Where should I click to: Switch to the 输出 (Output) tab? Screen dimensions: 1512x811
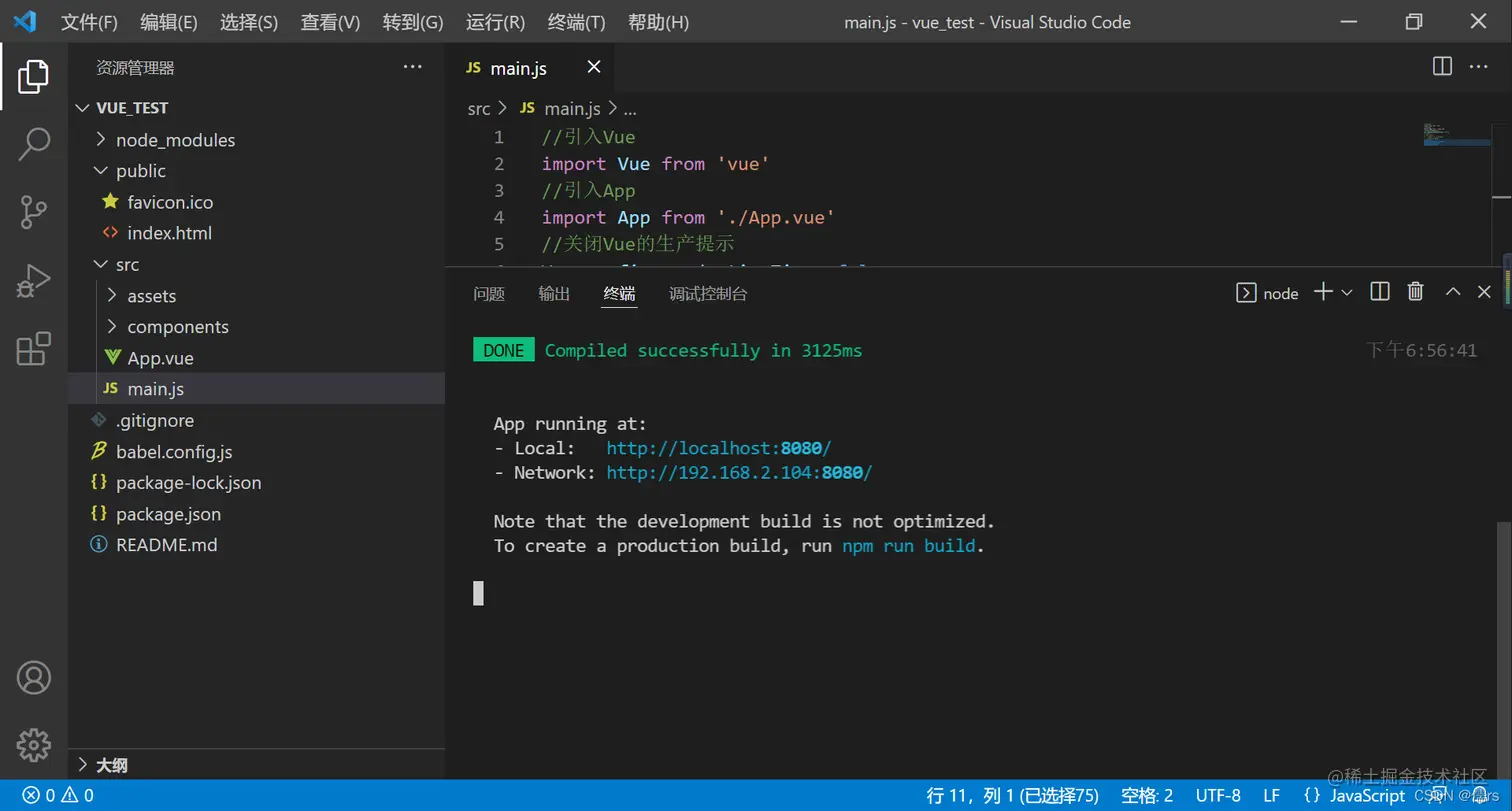(x=553, y=293)
